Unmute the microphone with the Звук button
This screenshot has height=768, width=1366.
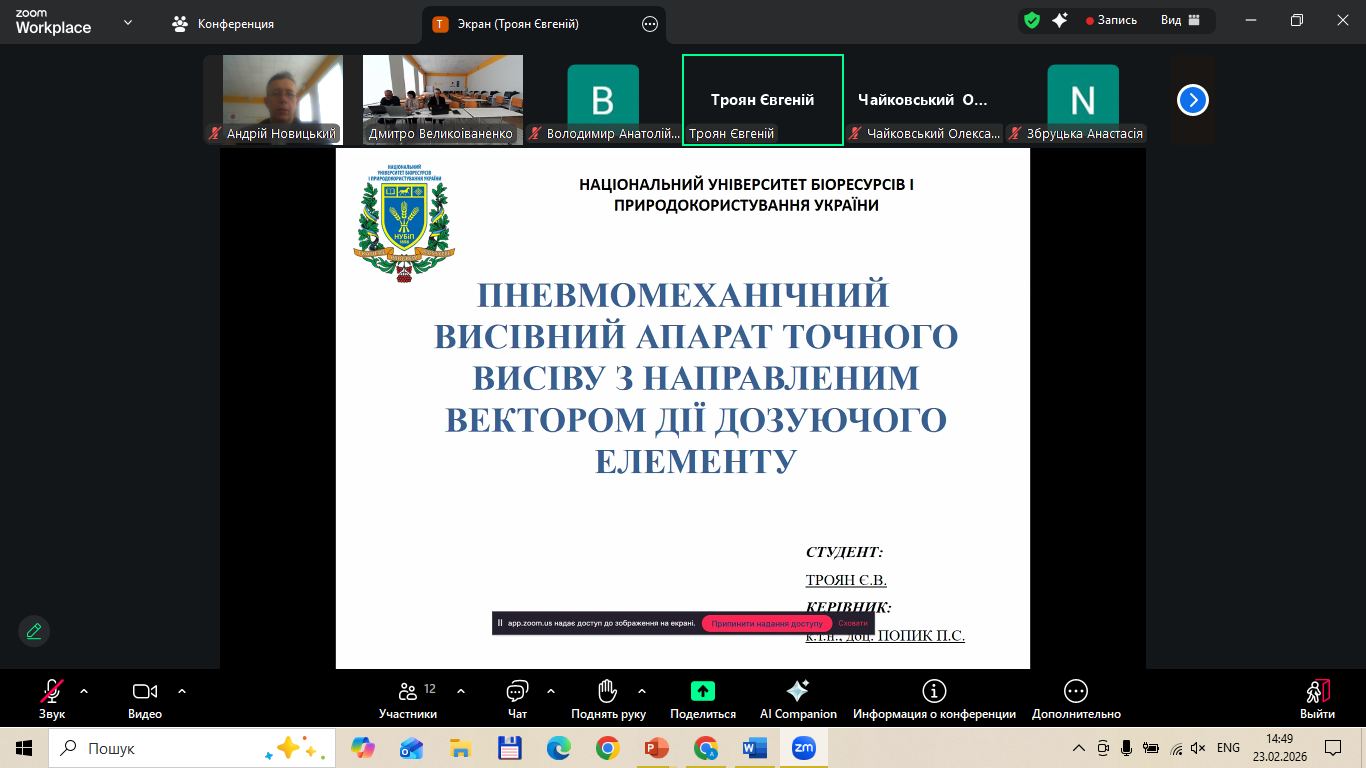tap(52, 699)
